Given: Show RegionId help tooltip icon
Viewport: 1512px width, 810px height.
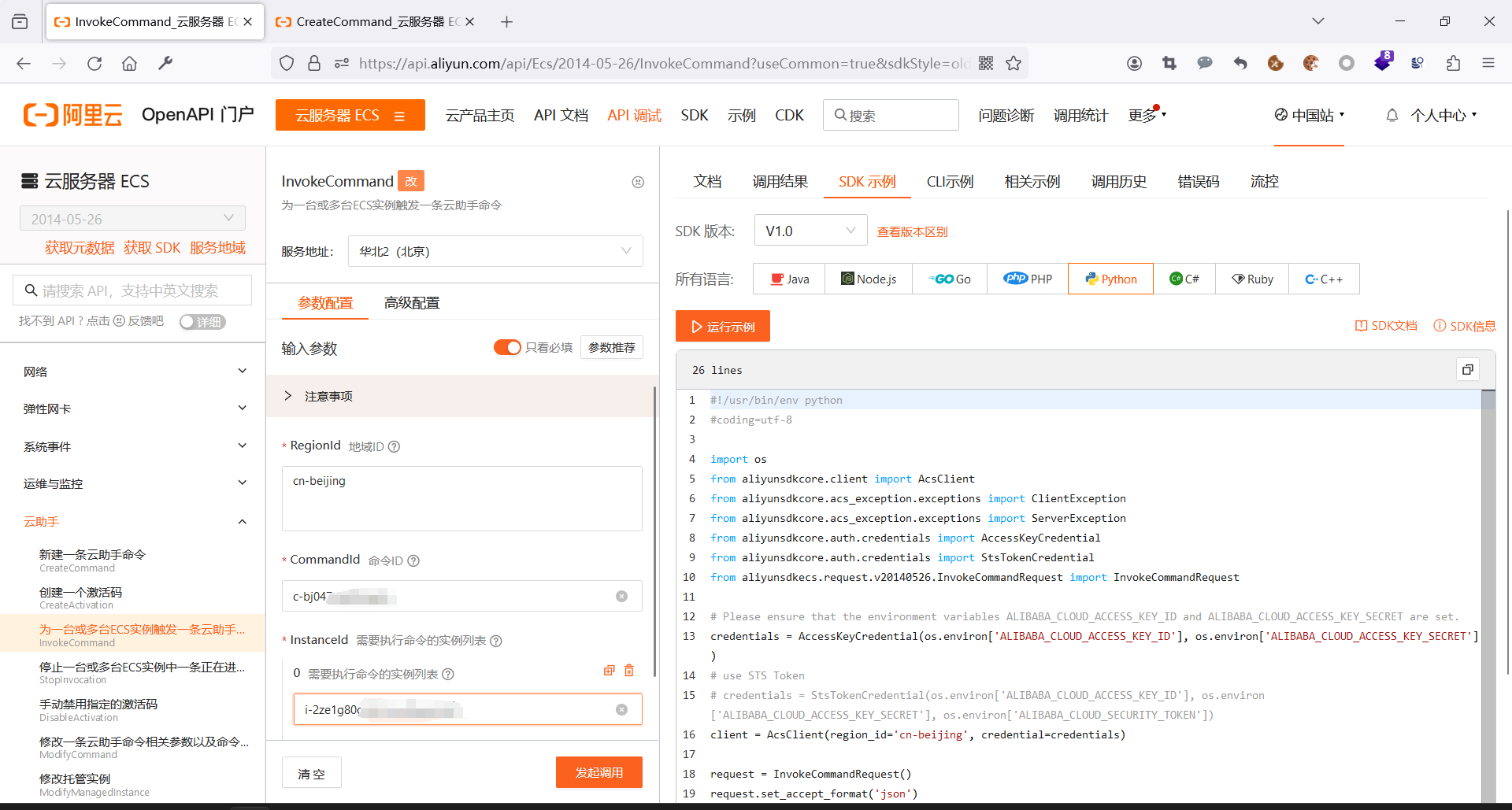Looking at the screenshot, I should tap(395, 446).
